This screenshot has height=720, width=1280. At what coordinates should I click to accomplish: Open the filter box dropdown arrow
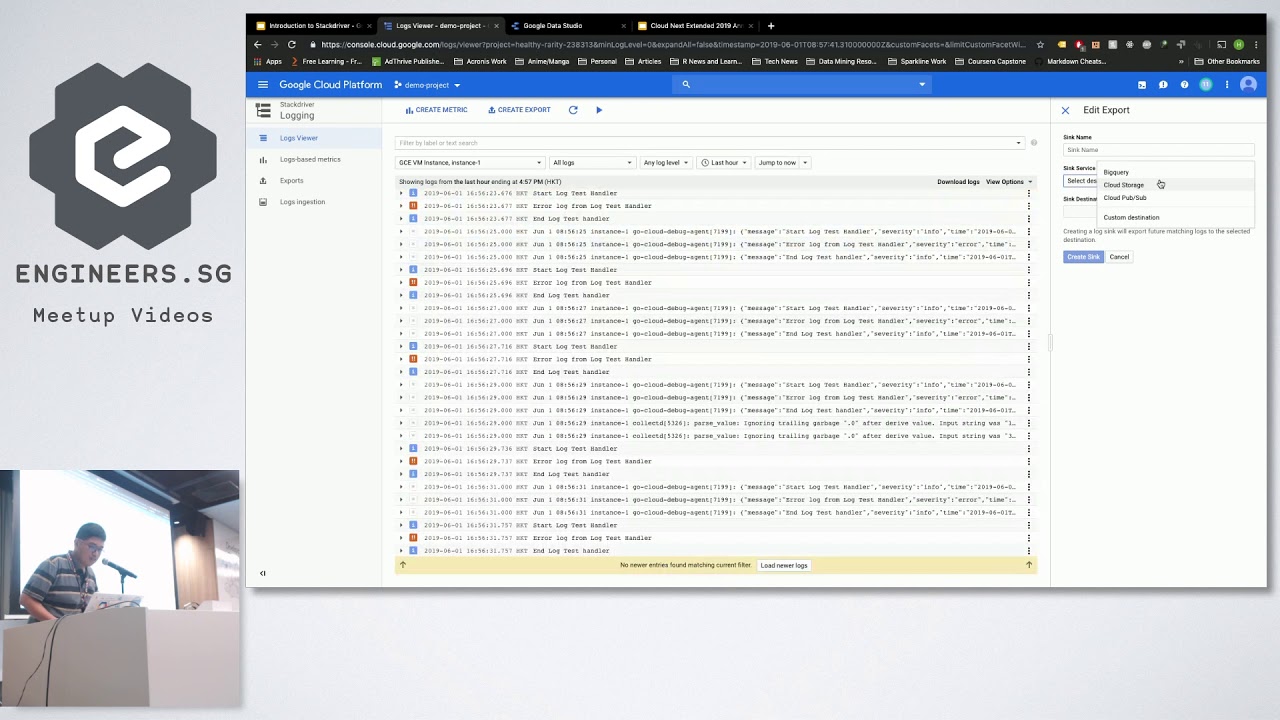(x=1018, y=143)
